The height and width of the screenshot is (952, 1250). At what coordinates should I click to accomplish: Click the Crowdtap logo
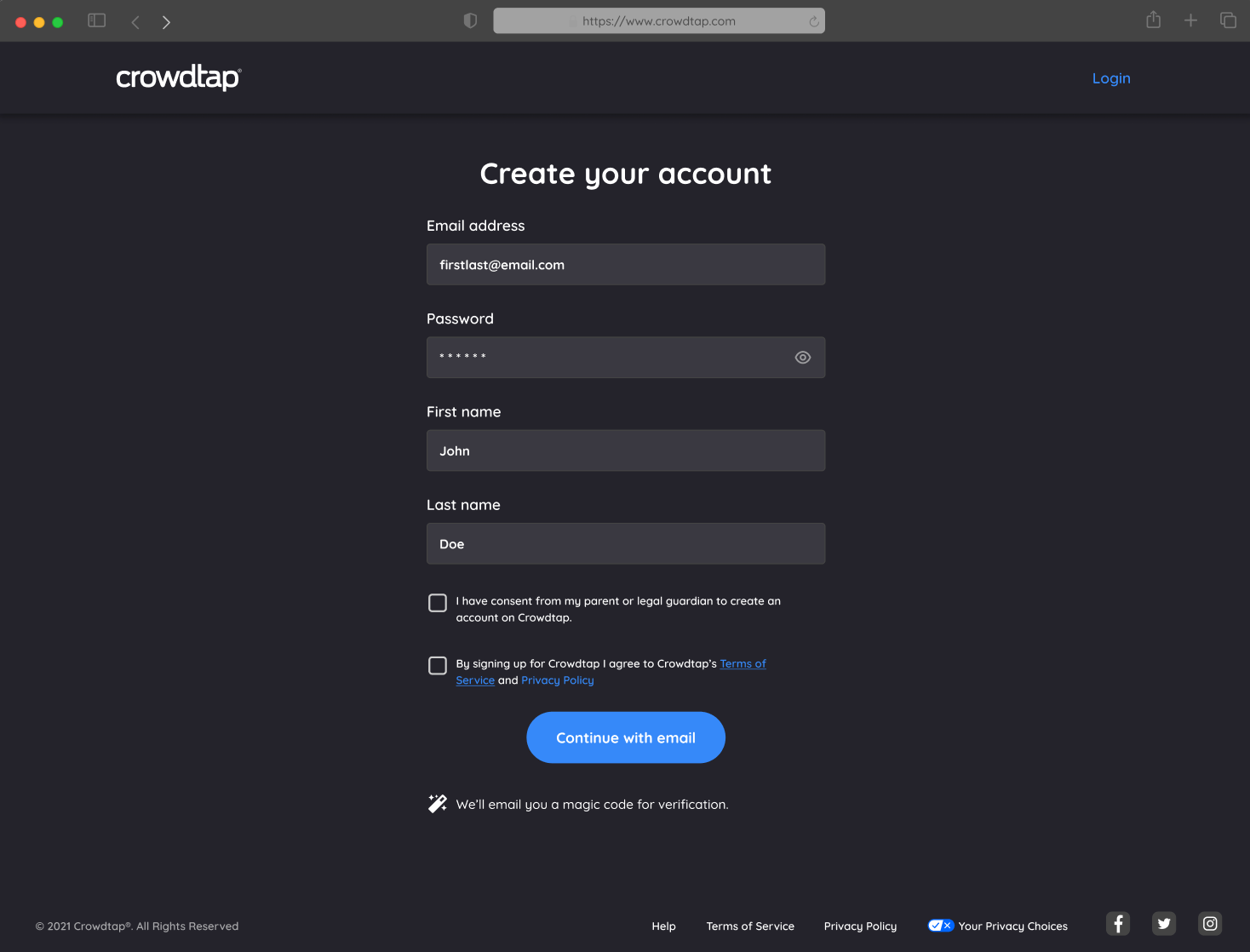point(179,77)
